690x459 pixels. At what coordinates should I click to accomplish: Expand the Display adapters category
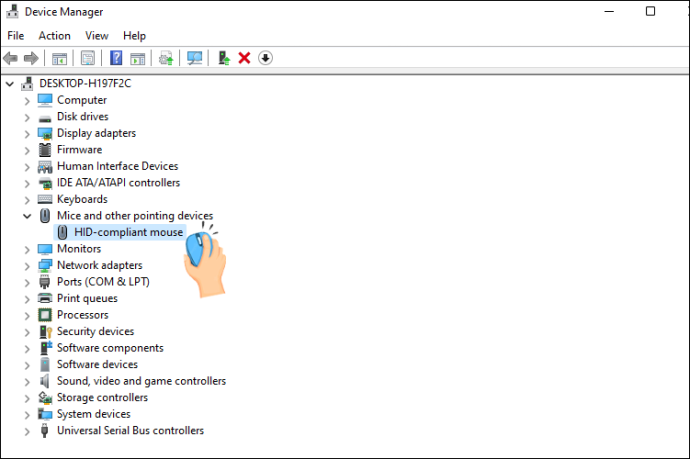(27, 134)
